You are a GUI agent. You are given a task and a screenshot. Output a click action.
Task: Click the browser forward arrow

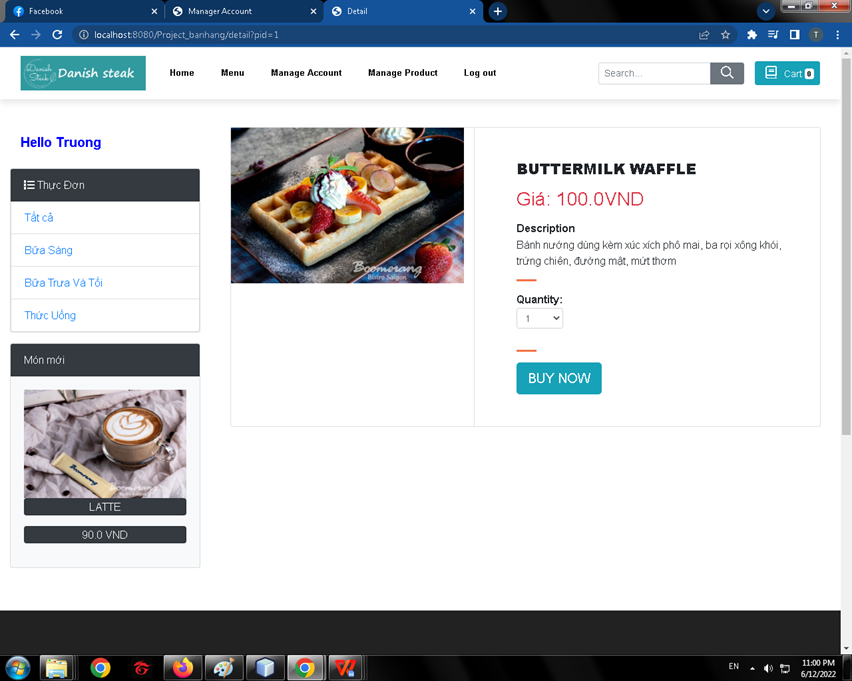36,35
